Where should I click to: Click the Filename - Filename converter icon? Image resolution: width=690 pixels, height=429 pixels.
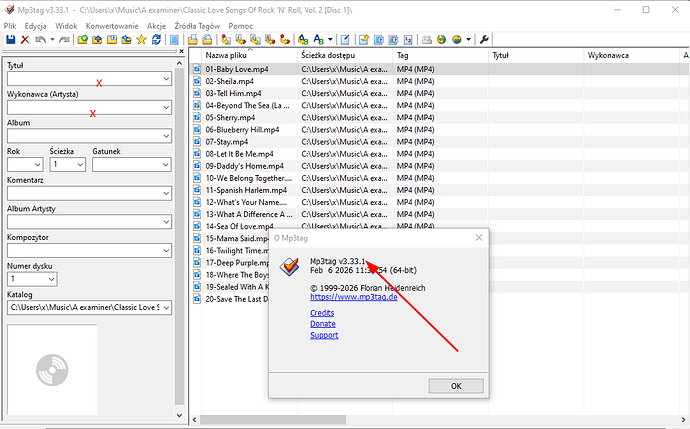[x=255, y=40]
